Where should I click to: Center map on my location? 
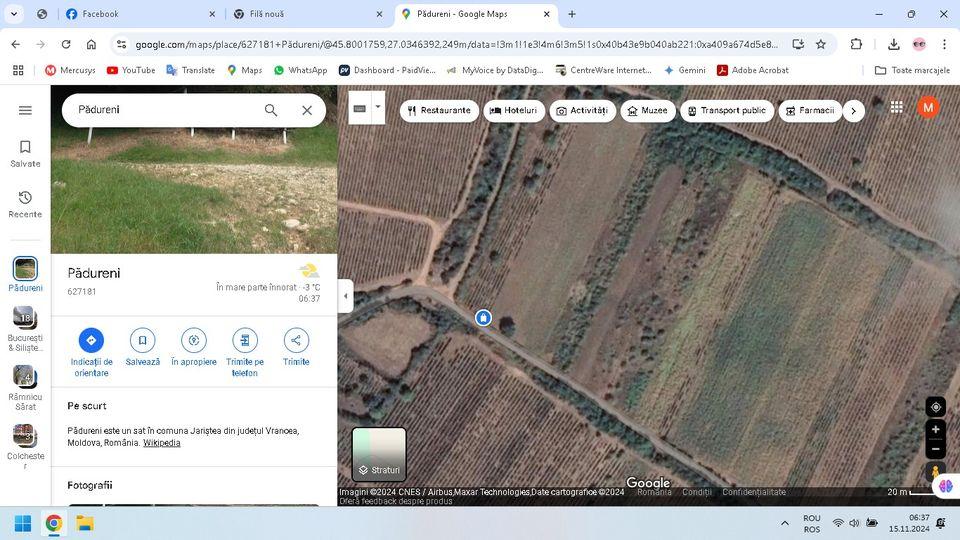coord(935,407)
